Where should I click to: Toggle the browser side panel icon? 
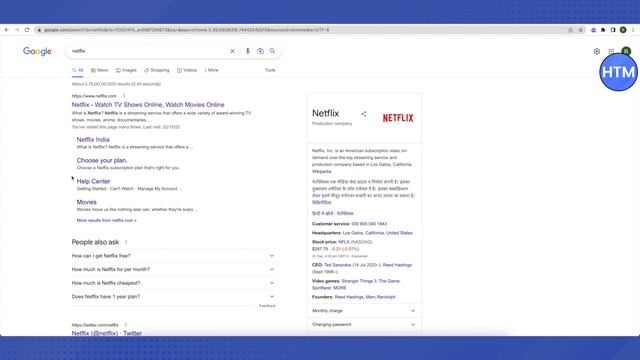point(613,30)
